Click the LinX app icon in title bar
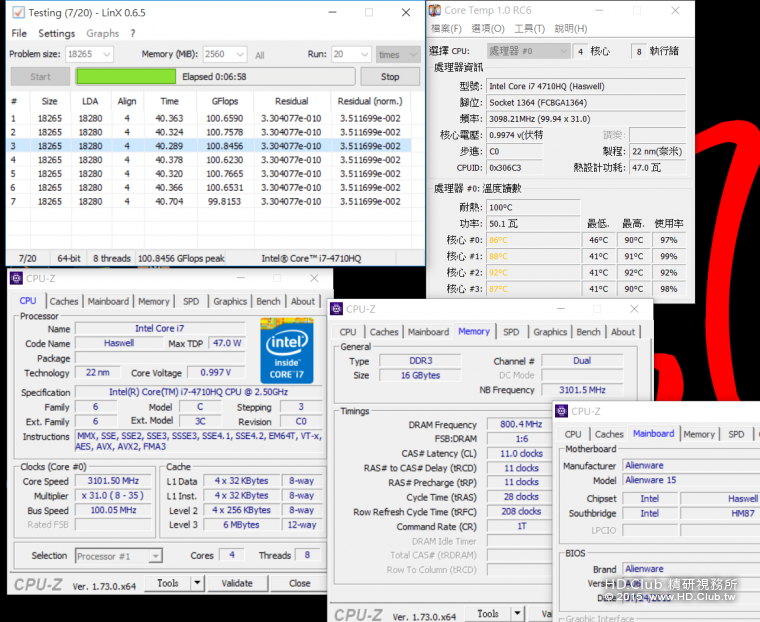This screenshot has width=760, height=622. coord(18,13)
